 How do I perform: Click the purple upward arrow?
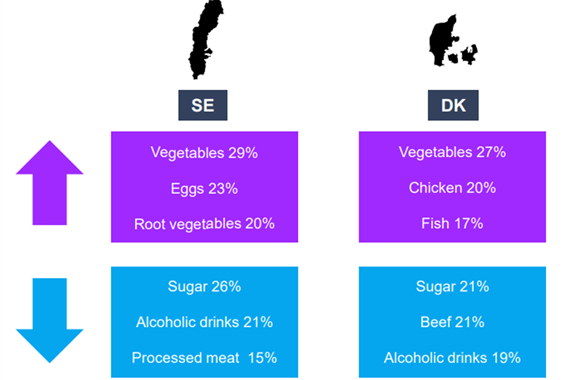pyautogui.click(x=49, y=183)
